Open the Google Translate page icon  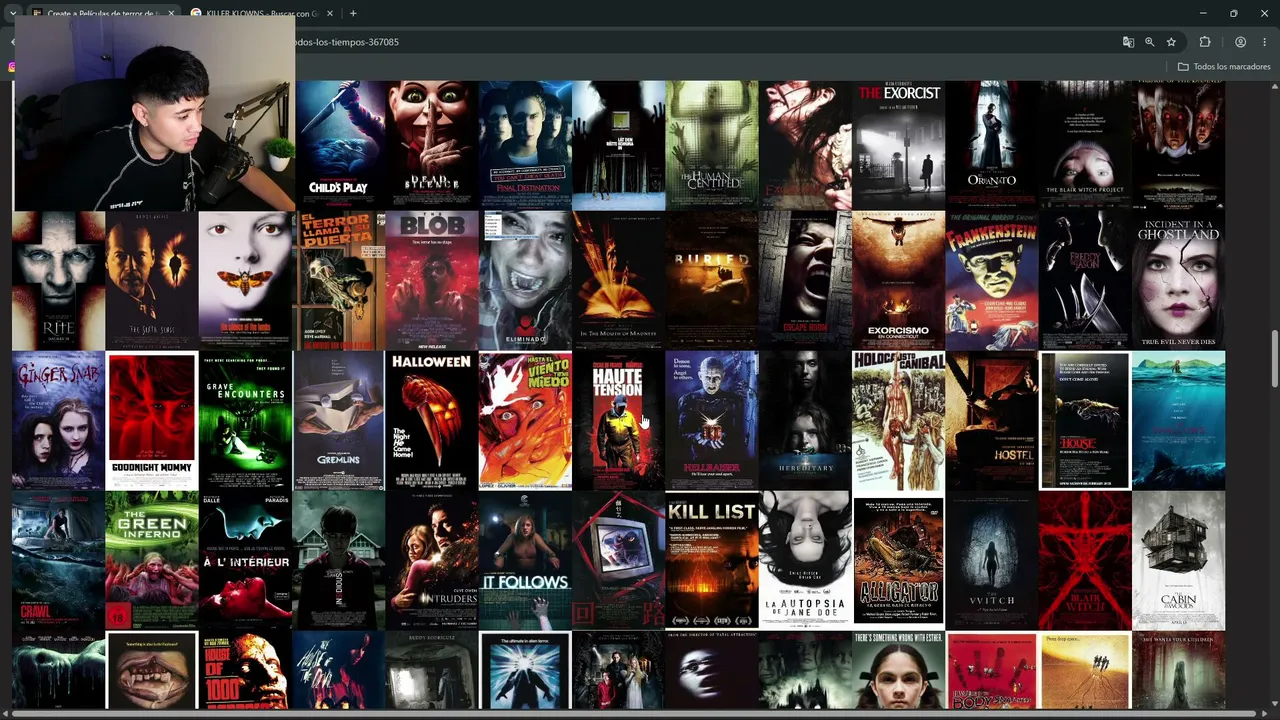tap(1128, 42)
